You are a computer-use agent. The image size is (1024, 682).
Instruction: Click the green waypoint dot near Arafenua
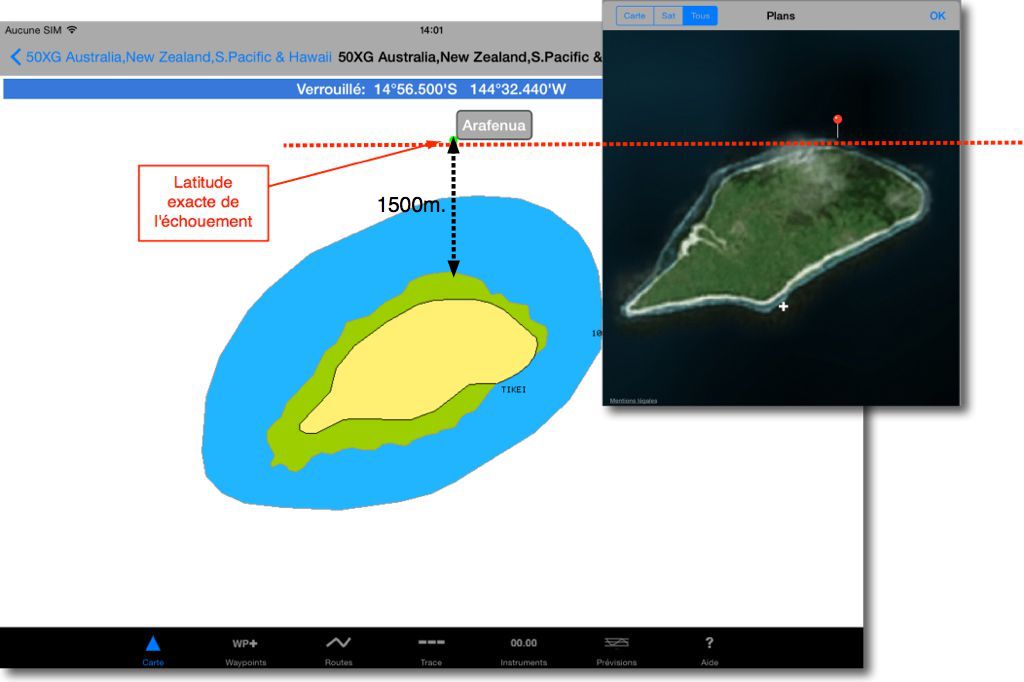[453, 139]
